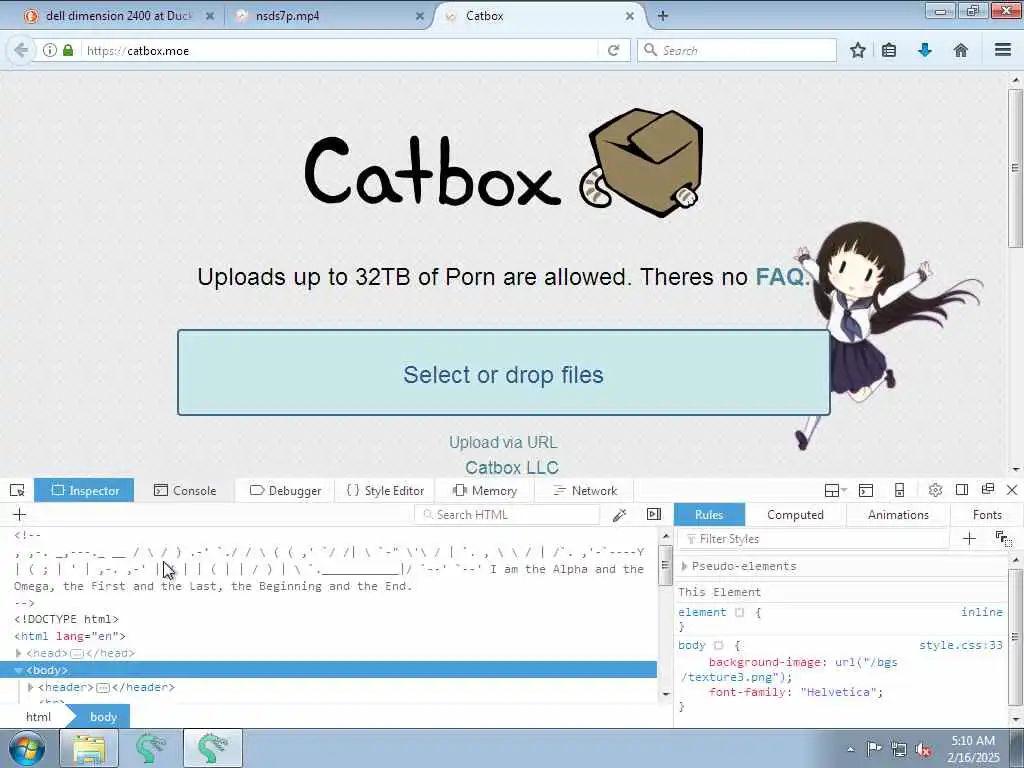Add a new CSS rule with plus icon
Viewport: 1024px width, 768px height.
click(969, 538)
